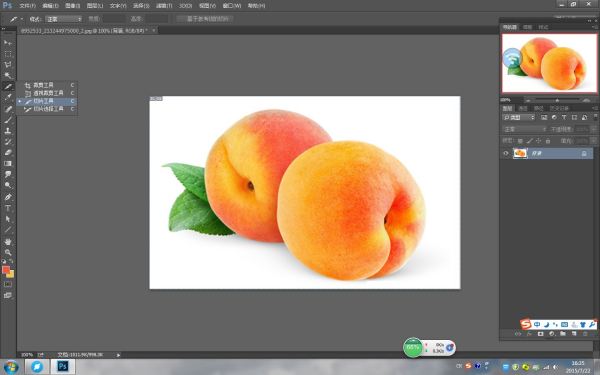600x375 pixels.
Task: Select the Horizontal Type tool
Action: [8, 208]
